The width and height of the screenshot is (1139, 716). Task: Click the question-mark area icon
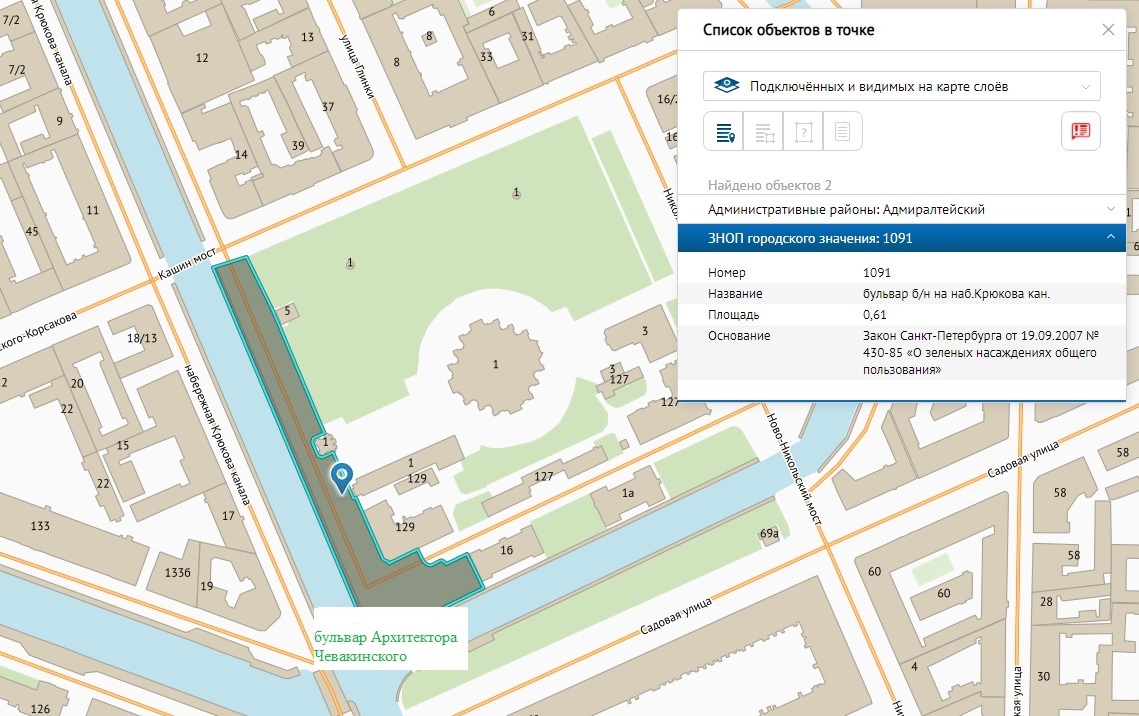(x=803, y=131)
